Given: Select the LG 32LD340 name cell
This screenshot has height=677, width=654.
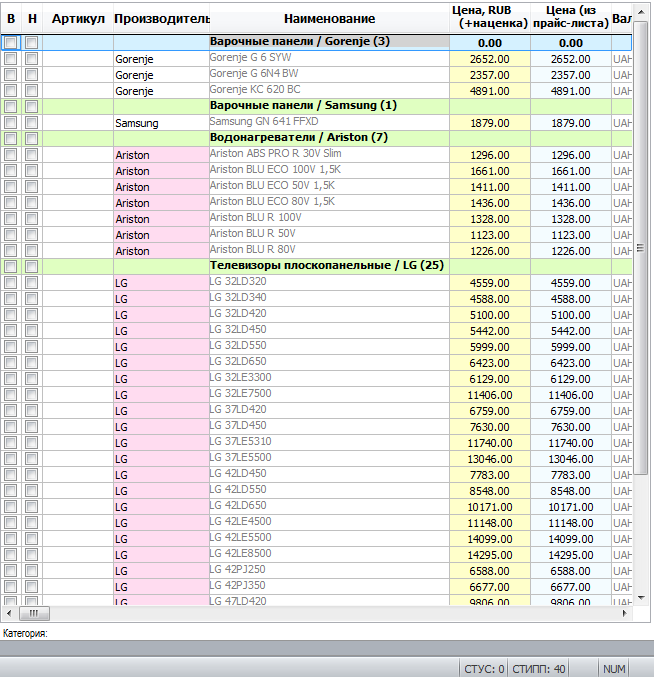Looking at the screenshot, I should [329, 298].
